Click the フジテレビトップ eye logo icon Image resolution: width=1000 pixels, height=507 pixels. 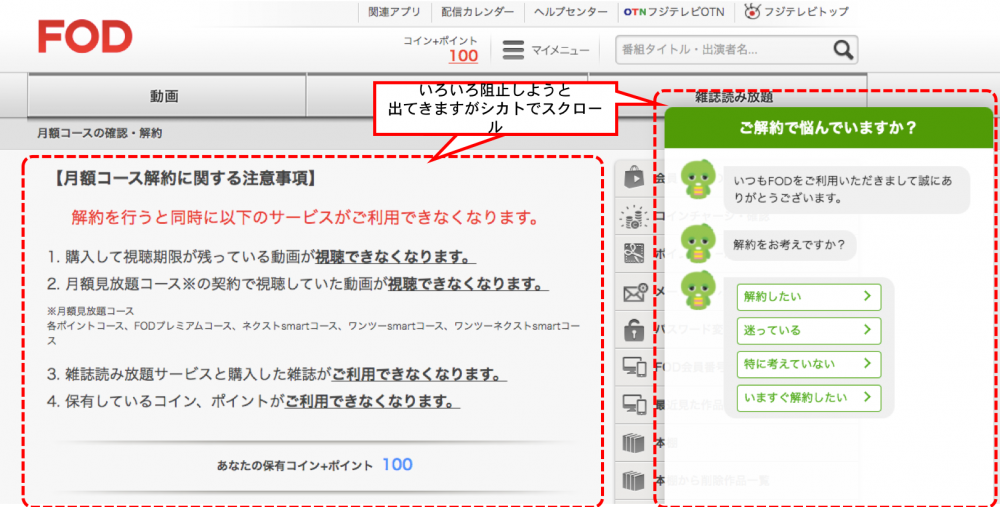(753, 11)
